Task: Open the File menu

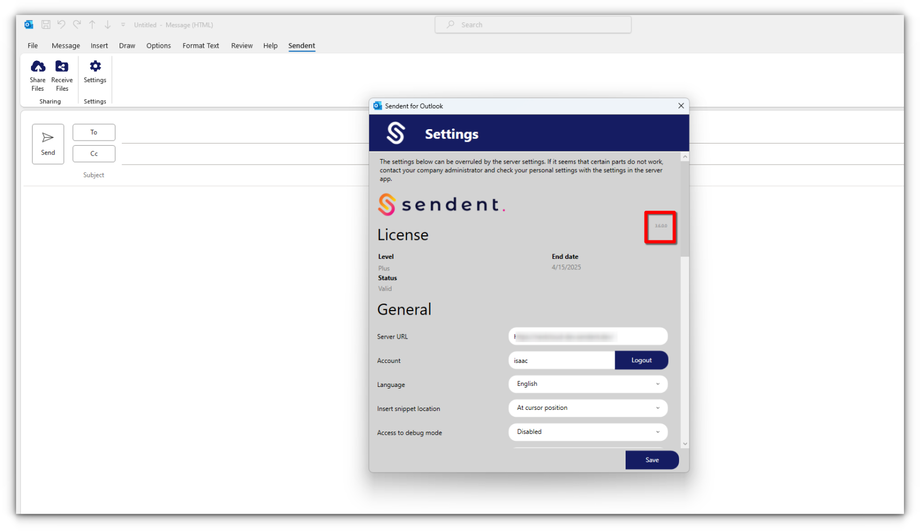Action: click(x=33, y=46)
